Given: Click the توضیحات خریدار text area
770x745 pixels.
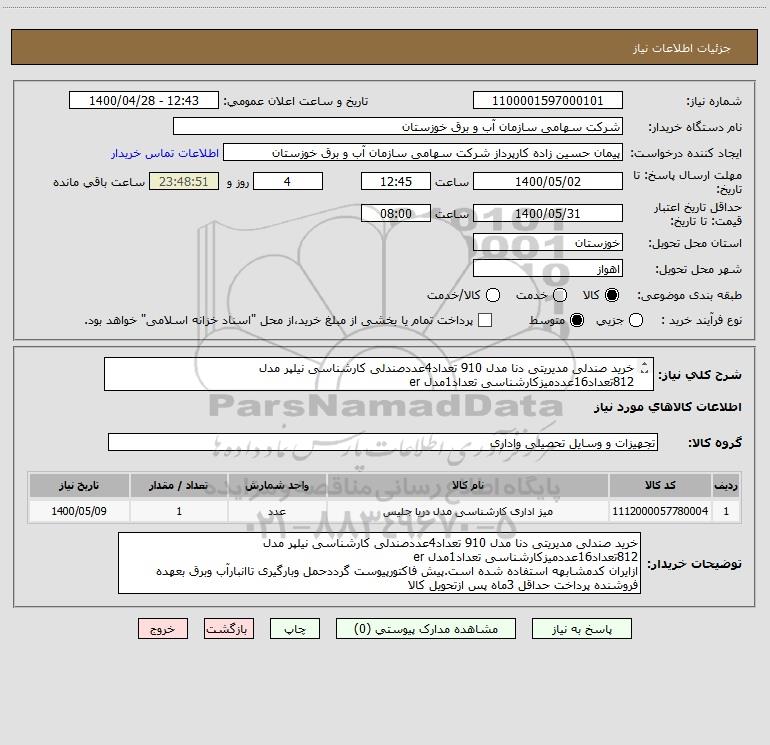Looking at the screenshot, I should [380, 563].
